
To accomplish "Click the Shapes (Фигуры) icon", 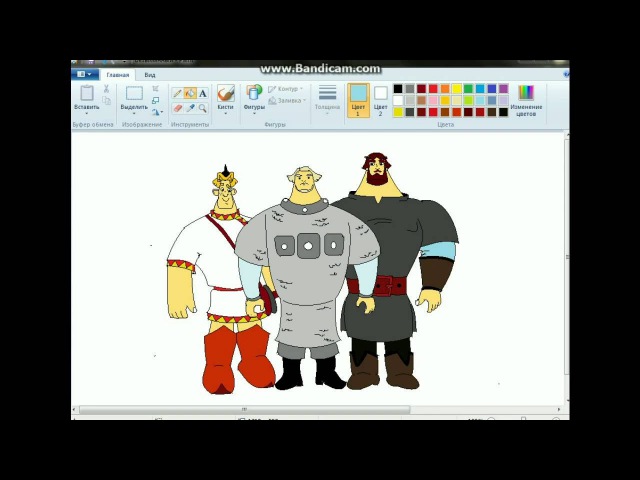I will click(x=254, y=93).
